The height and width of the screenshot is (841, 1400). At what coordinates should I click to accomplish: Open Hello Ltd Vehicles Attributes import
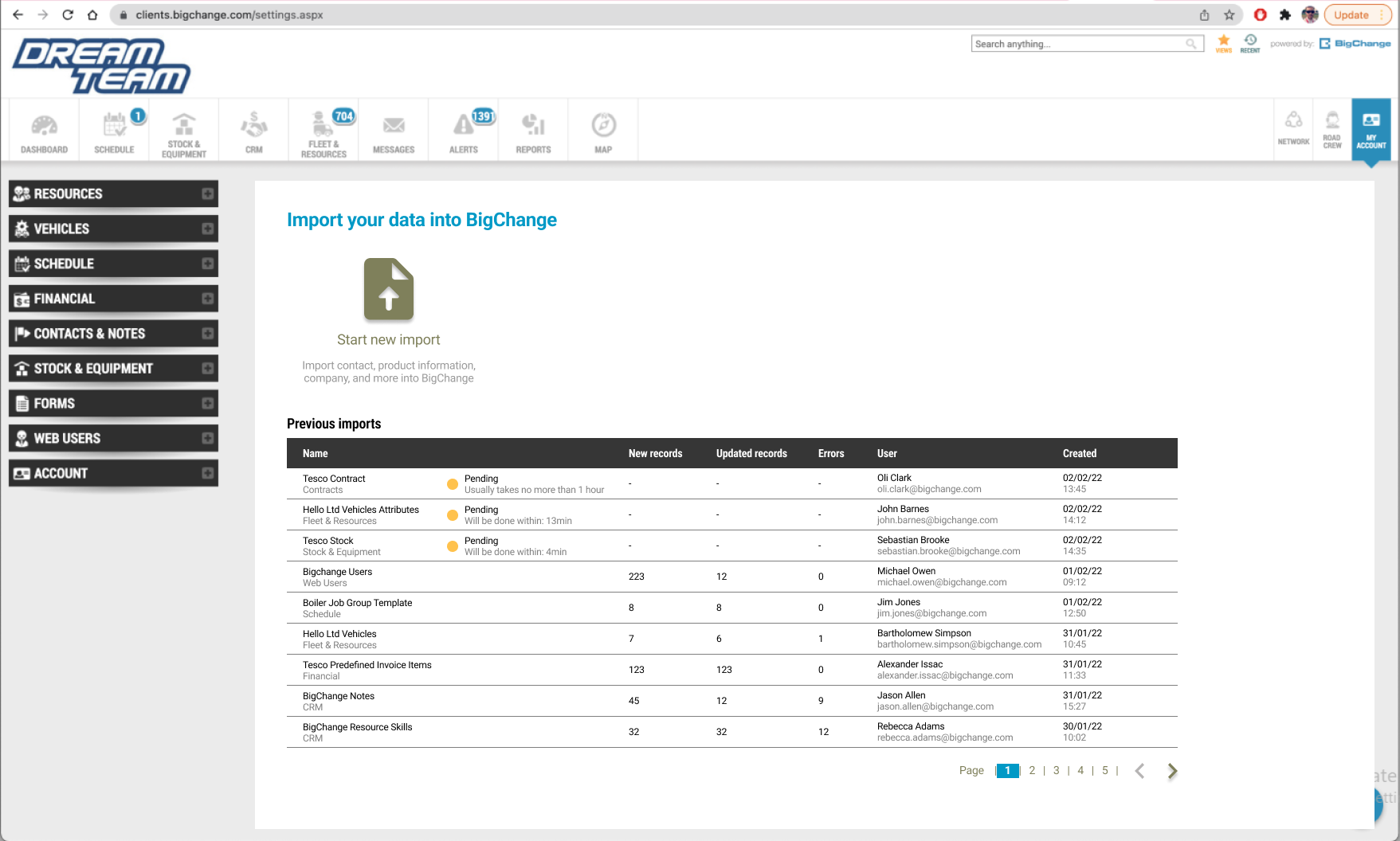[x=732, y=514]
